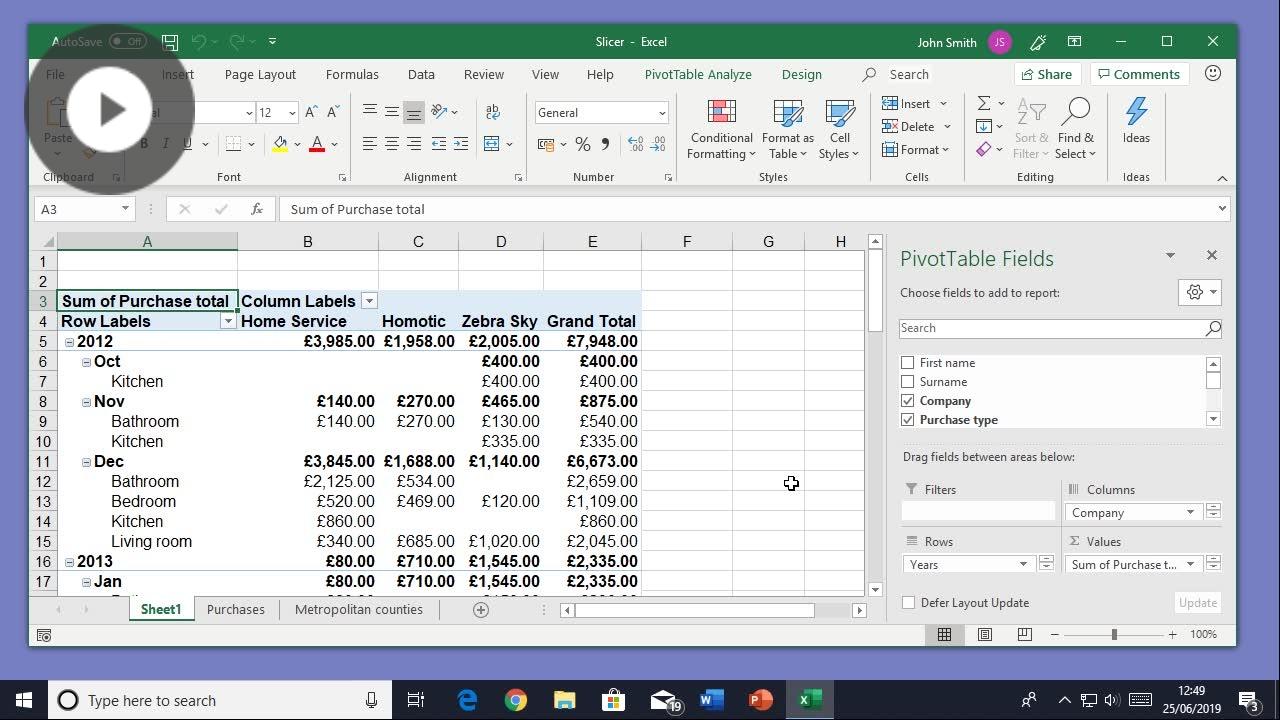The image size is (1280, 720).
Task: Open the Comments button
Action: click(1137, 74)
